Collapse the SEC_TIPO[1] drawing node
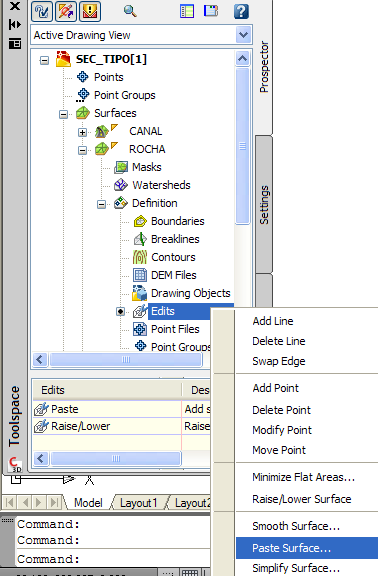 tap(44, 60)
